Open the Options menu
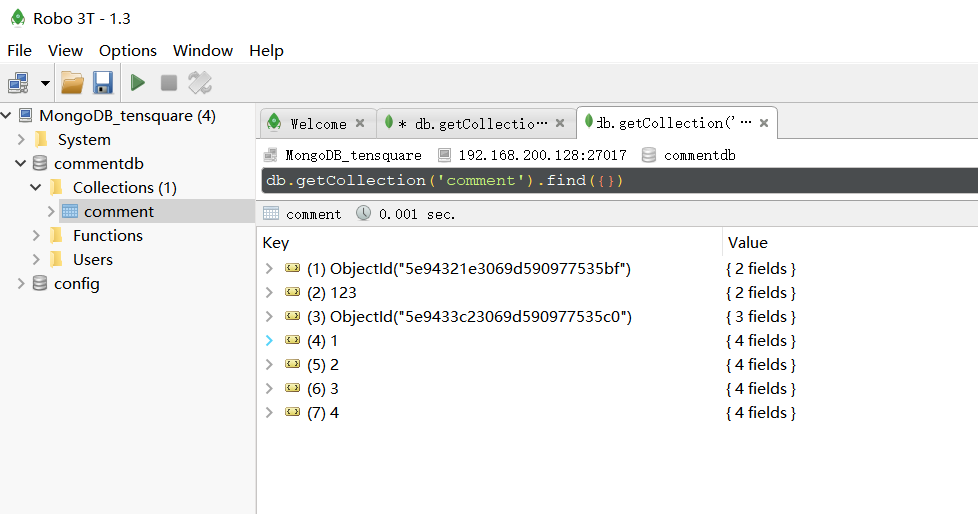 pyautogui.click(x=128, y=51)
